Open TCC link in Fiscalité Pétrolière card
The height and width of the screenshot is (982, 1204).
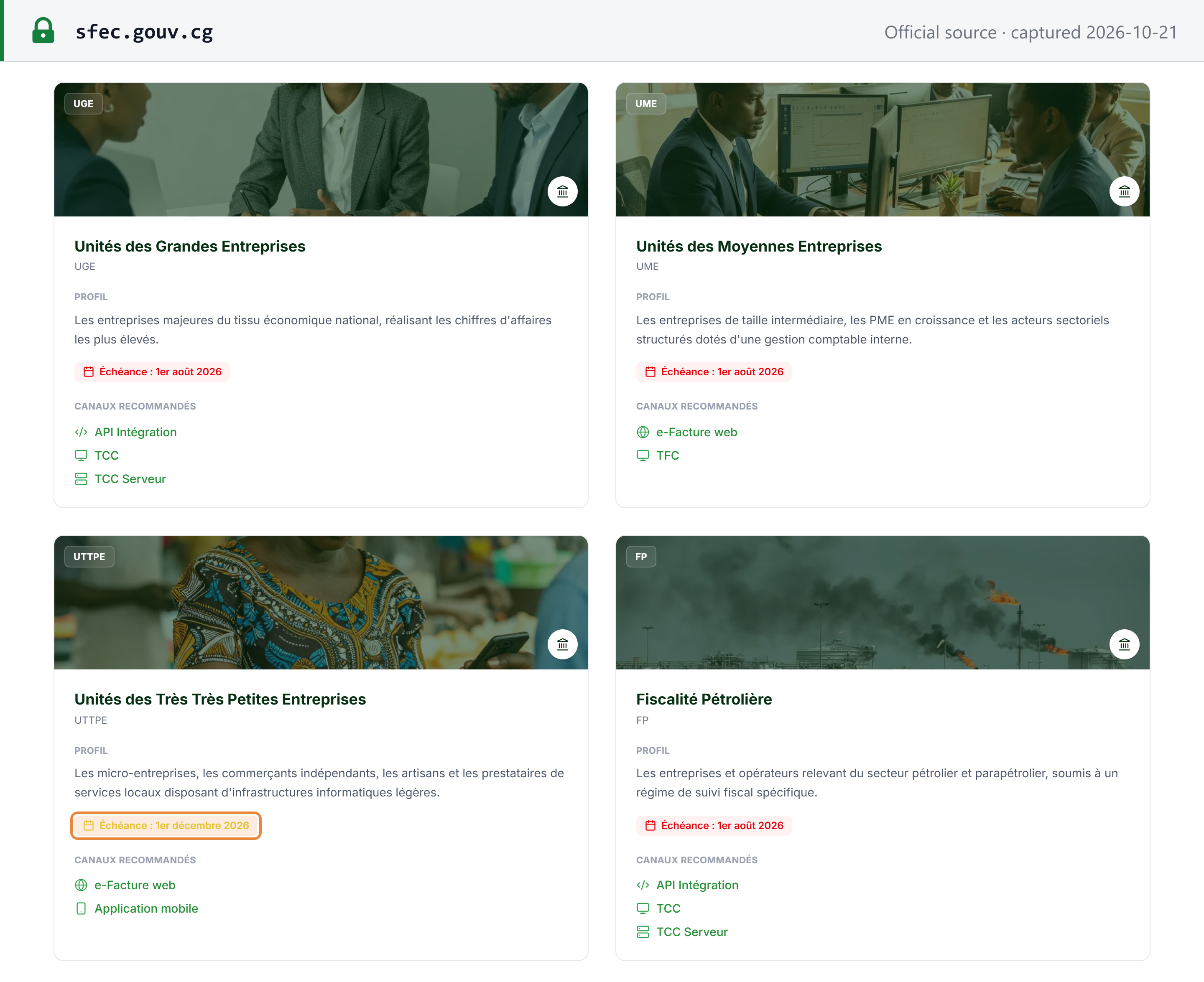[x=668, y=908]
